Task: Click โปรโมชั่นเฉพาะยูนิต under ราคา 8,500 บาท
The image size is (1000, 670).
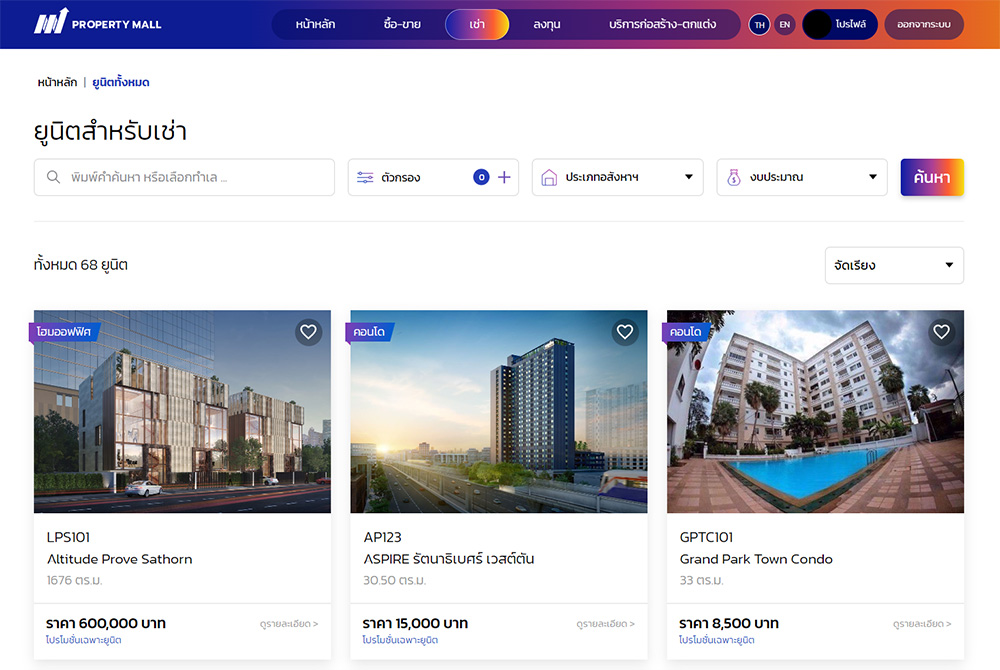Action: pos(716,640)
